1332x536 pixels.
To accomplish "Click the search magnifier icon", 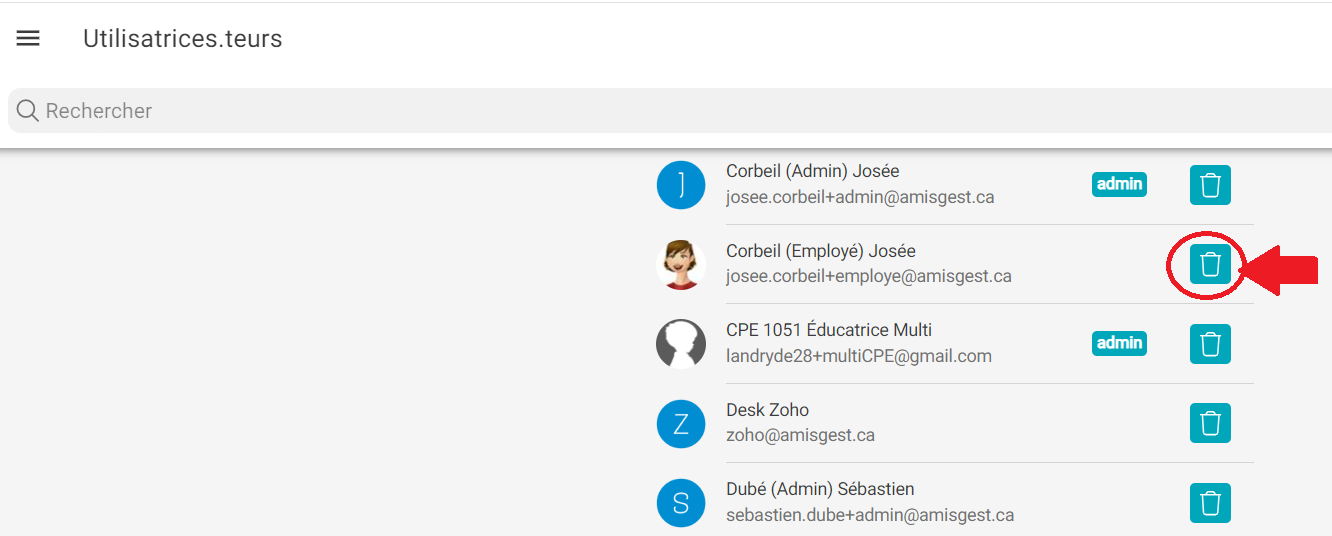I will 28,111.
